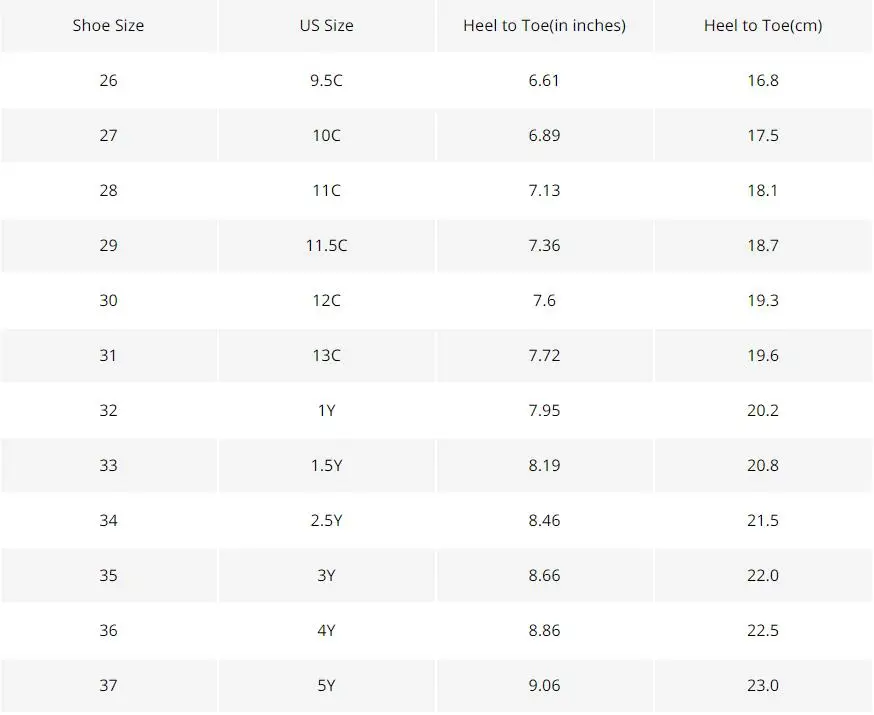Click the US Size column header
The height and width of the screenshot is (715, 874).
click(326, 26)
